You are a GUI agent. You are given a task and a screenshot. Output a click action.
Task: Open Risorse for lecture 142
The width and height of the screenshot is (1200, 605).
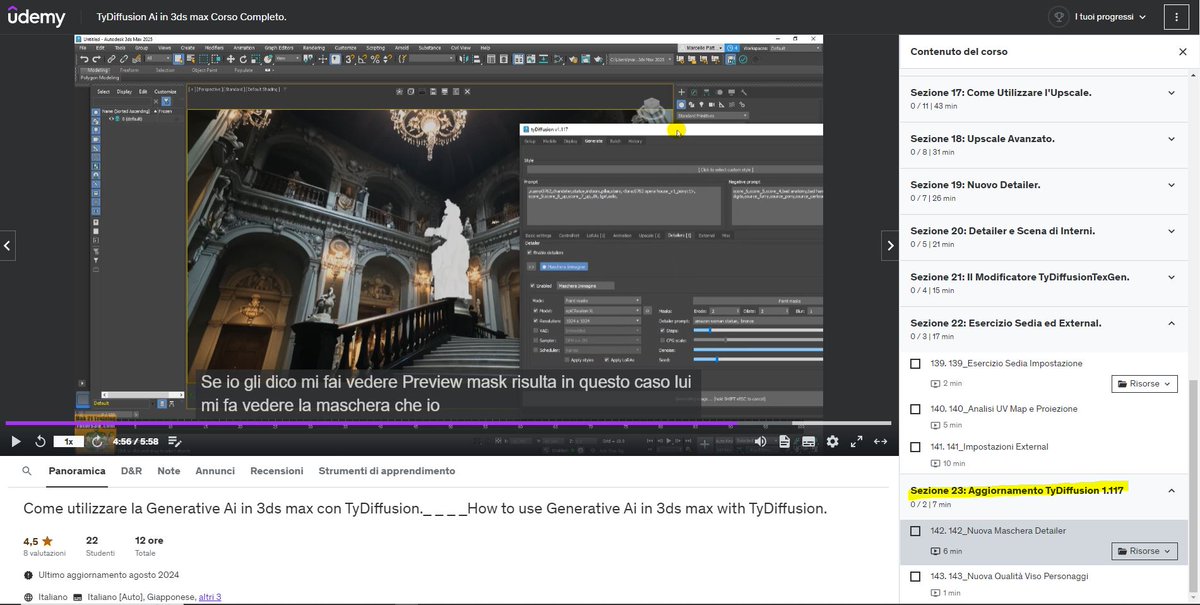coord(1143,550)
